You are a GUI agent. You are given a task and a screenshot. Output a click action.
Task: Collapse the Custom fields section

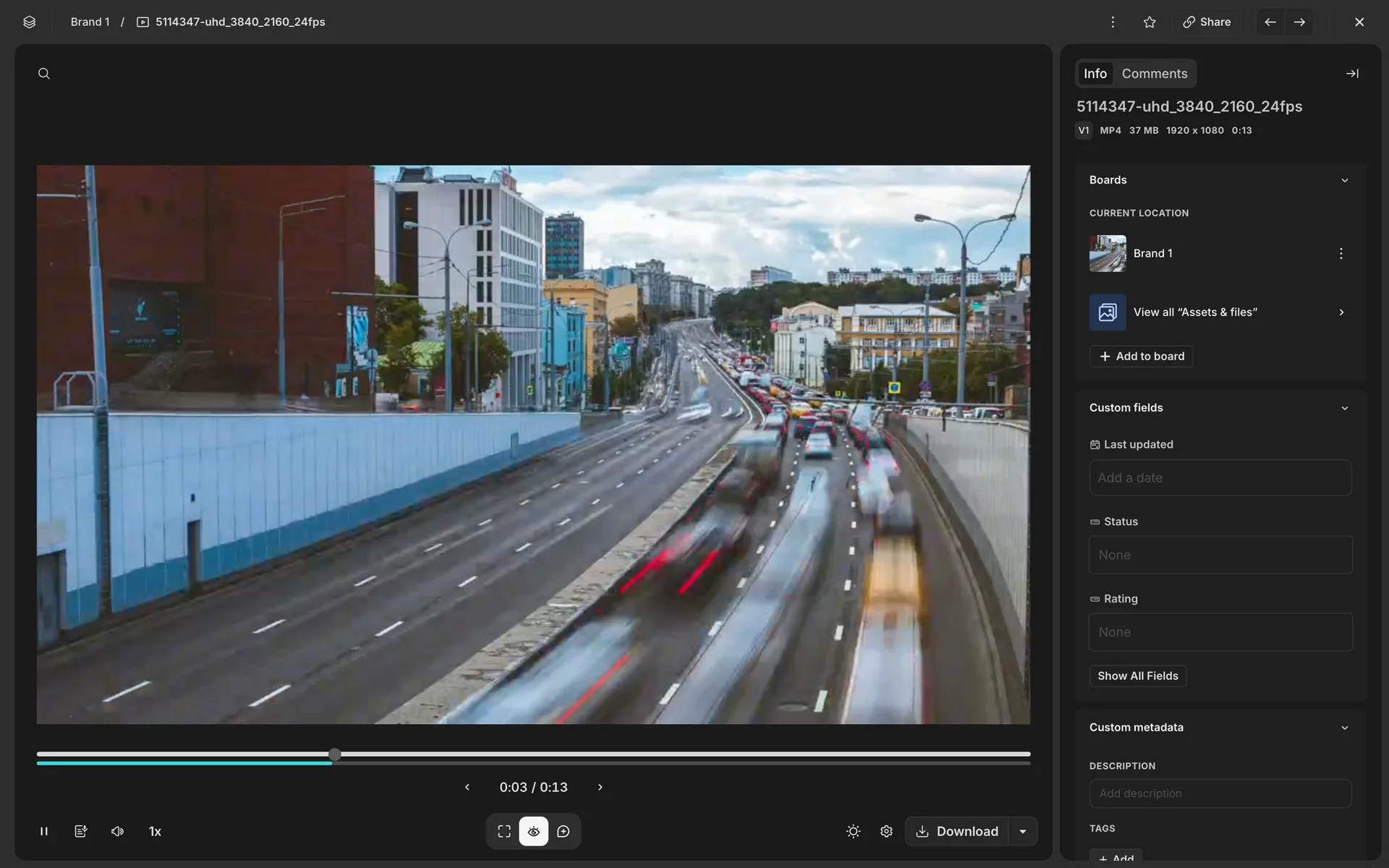(1344, 408)
